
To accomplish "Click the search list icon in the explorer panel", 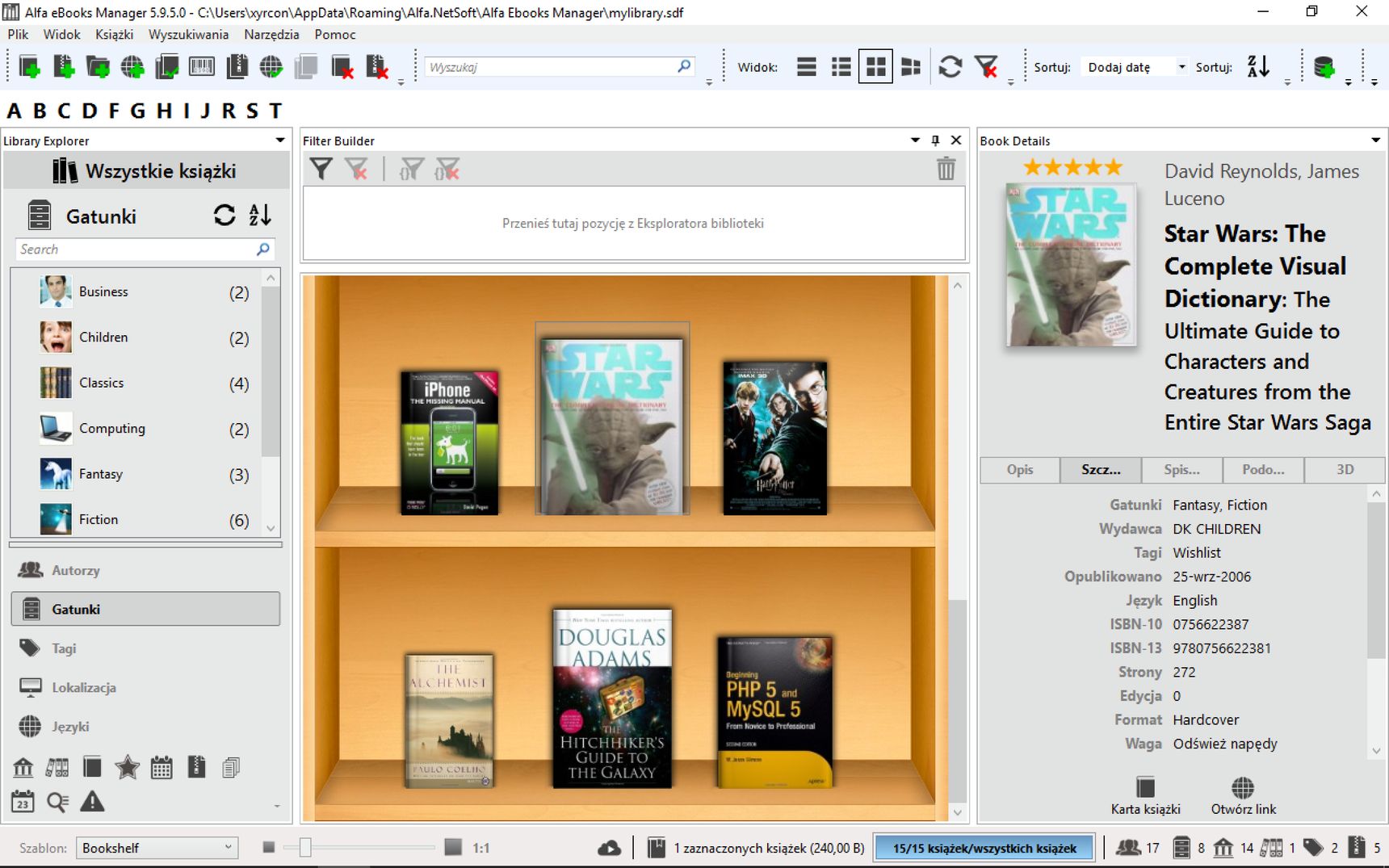I will [57, 802].
